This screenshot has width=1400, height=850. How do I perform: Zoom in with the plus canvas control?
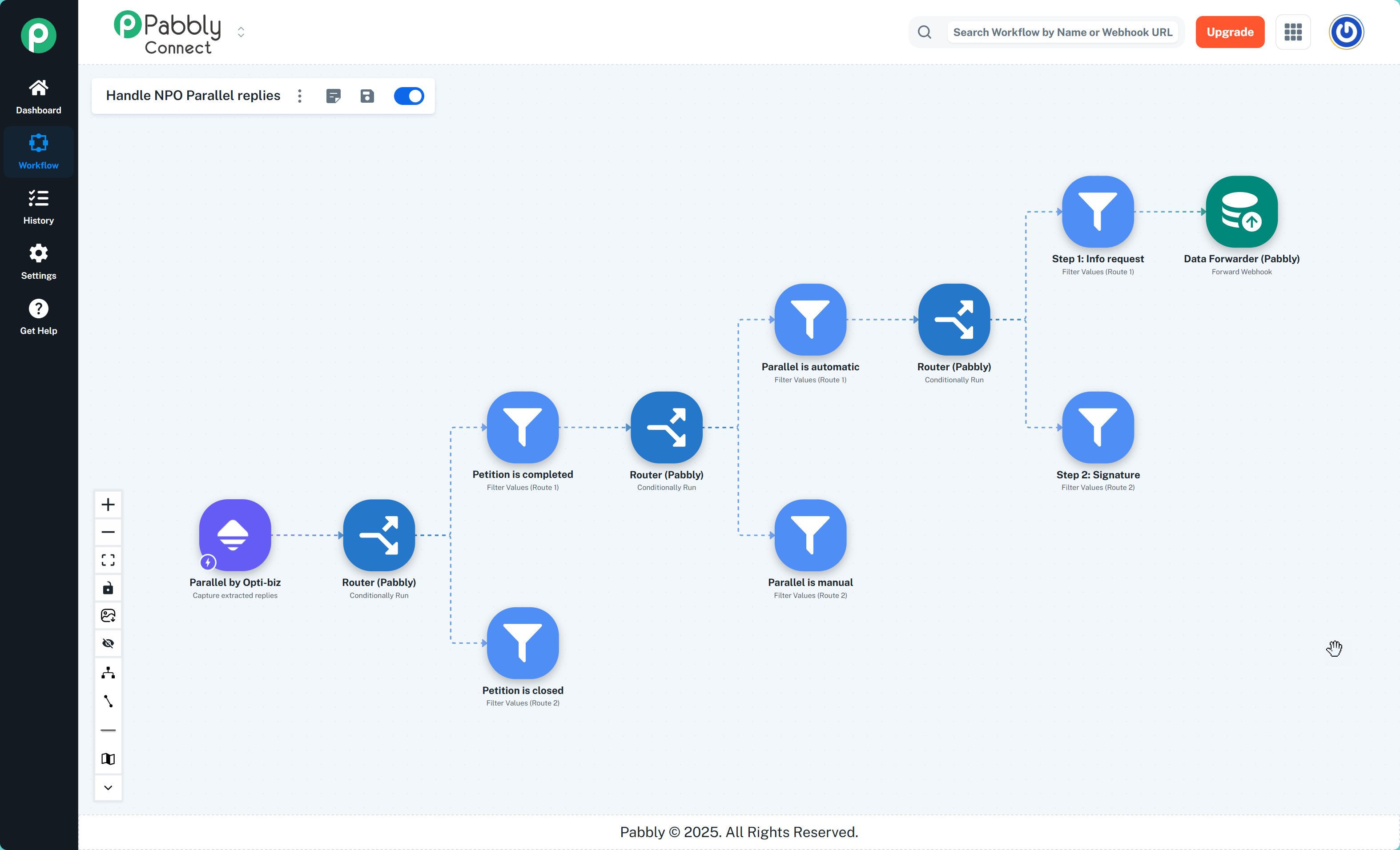pyautogui.click(x=108, y=504)
